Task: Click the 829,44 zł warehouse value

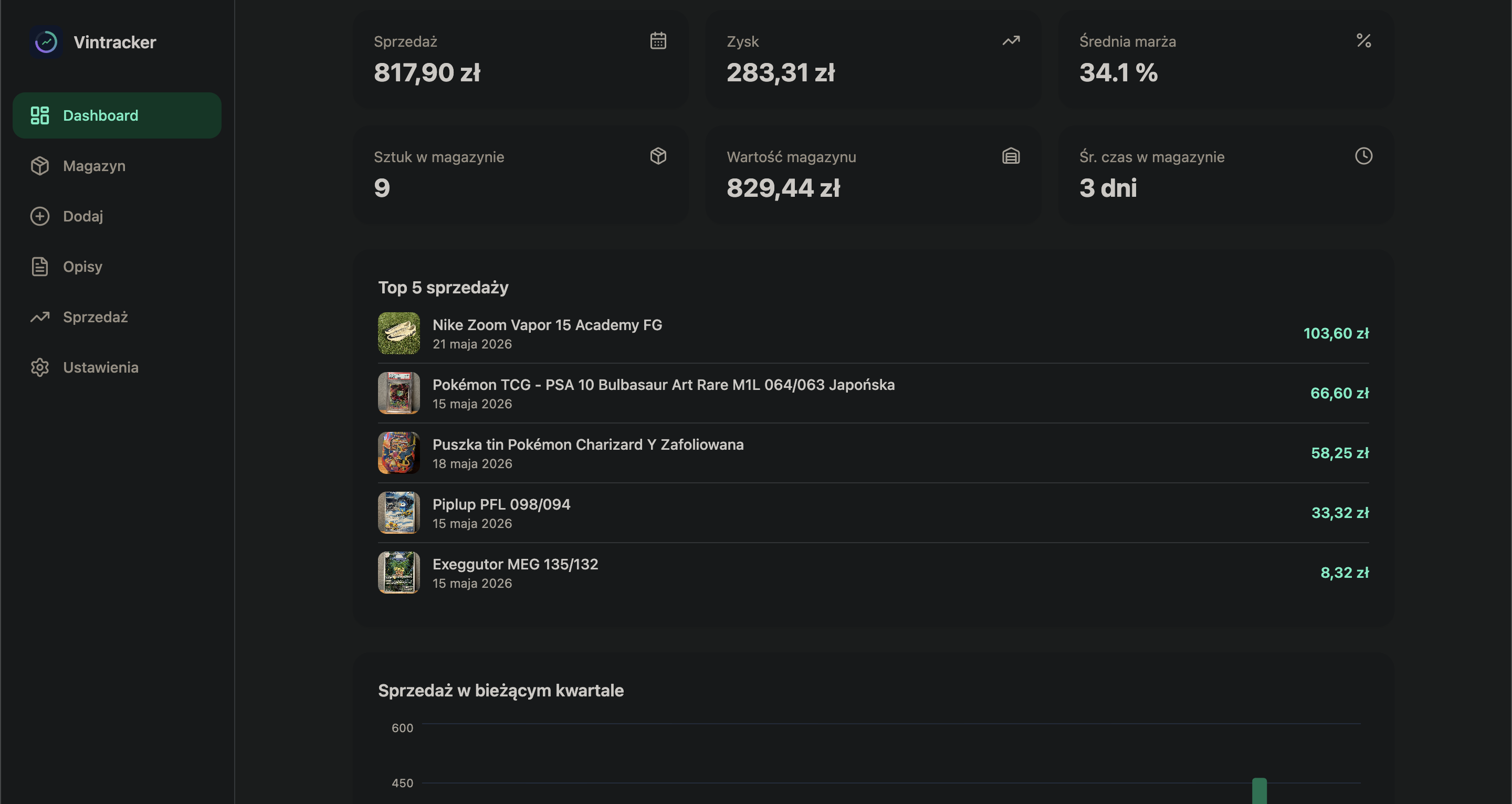Action: (784, 188)
